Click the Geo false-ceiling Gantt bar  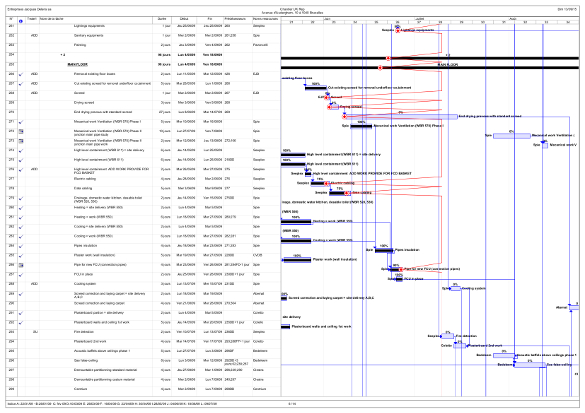click(530, 365)
